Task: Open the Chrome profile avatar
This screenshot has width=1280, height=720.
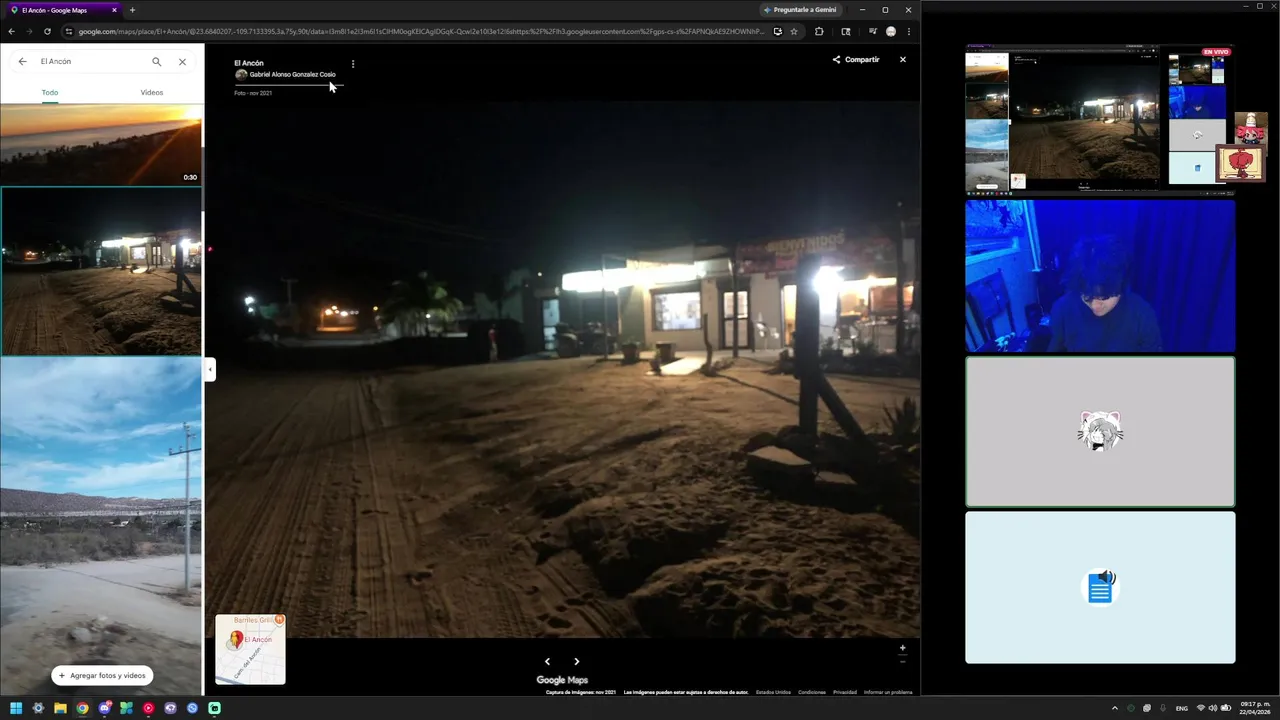Action: point(891,31)
